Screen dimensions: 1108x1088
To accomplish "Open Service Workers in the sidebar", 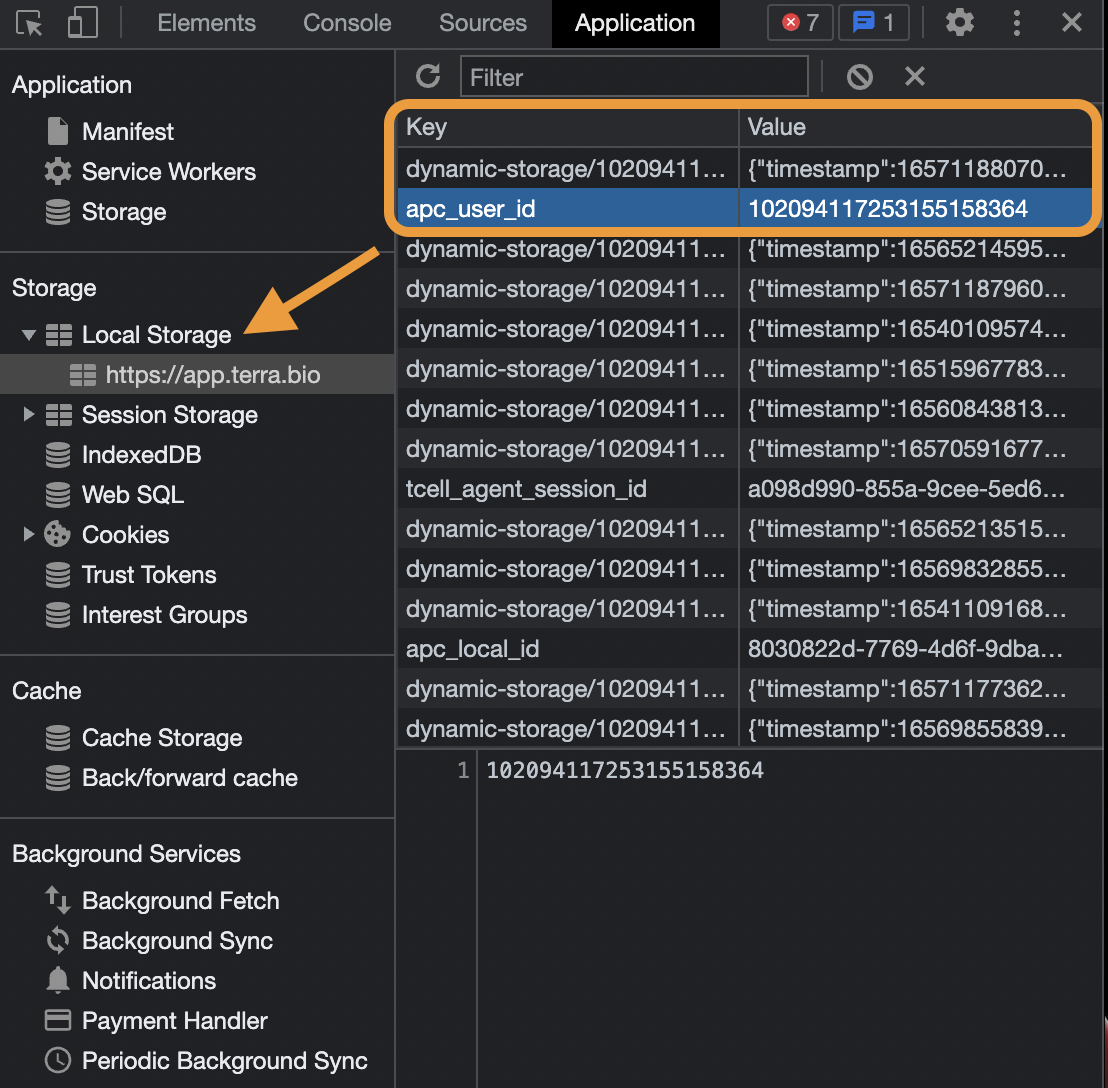I will point(168,172).
